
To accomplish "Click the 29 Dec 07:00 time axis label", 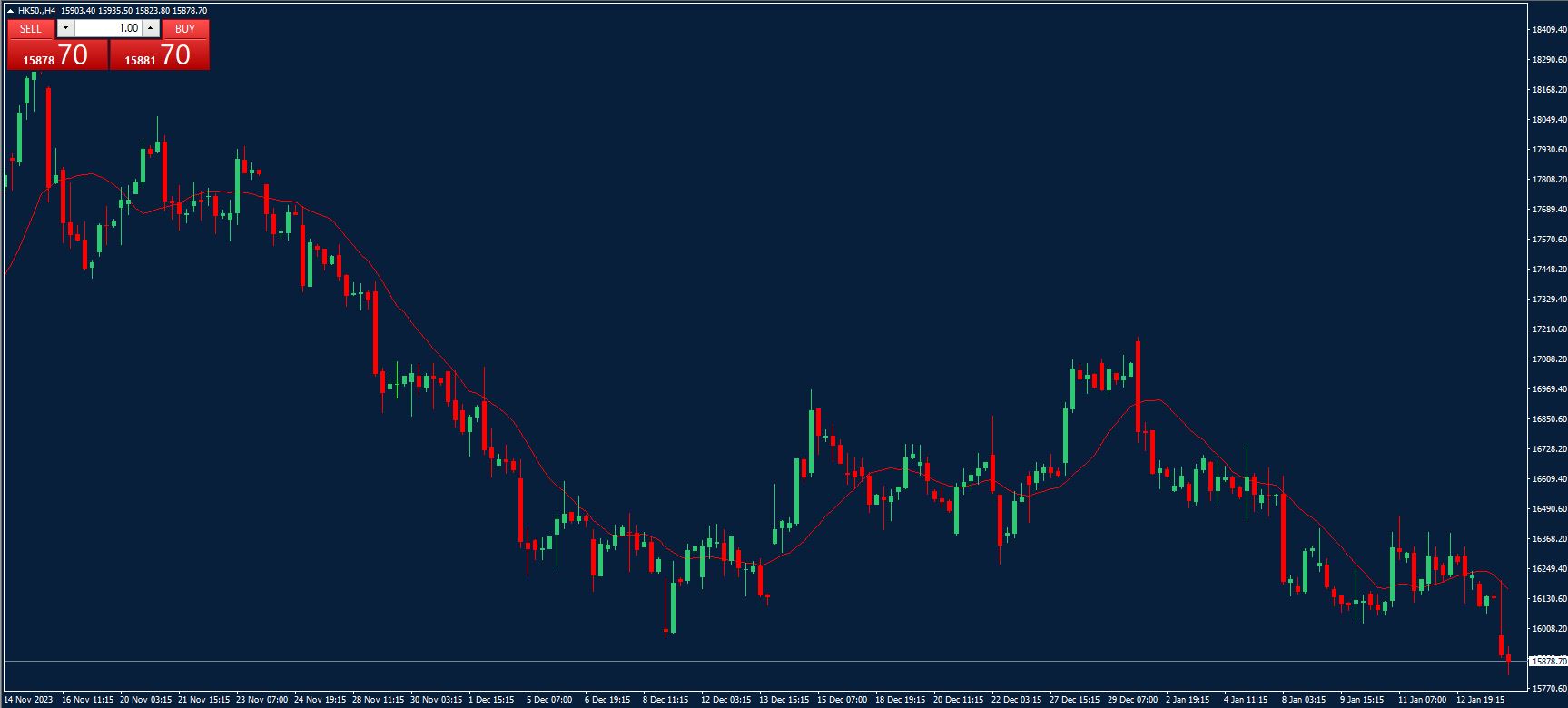I will pos(1131,700).
